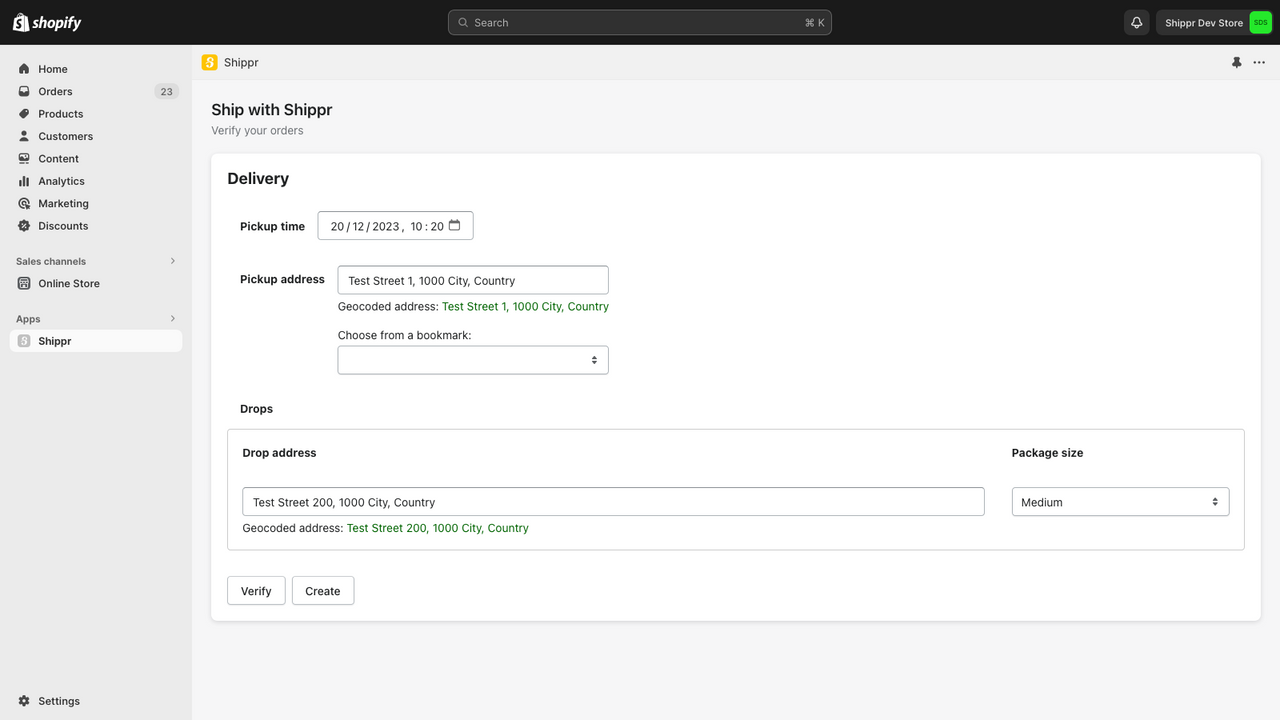
Task: Click the Pickup address input
Action: 473,280
